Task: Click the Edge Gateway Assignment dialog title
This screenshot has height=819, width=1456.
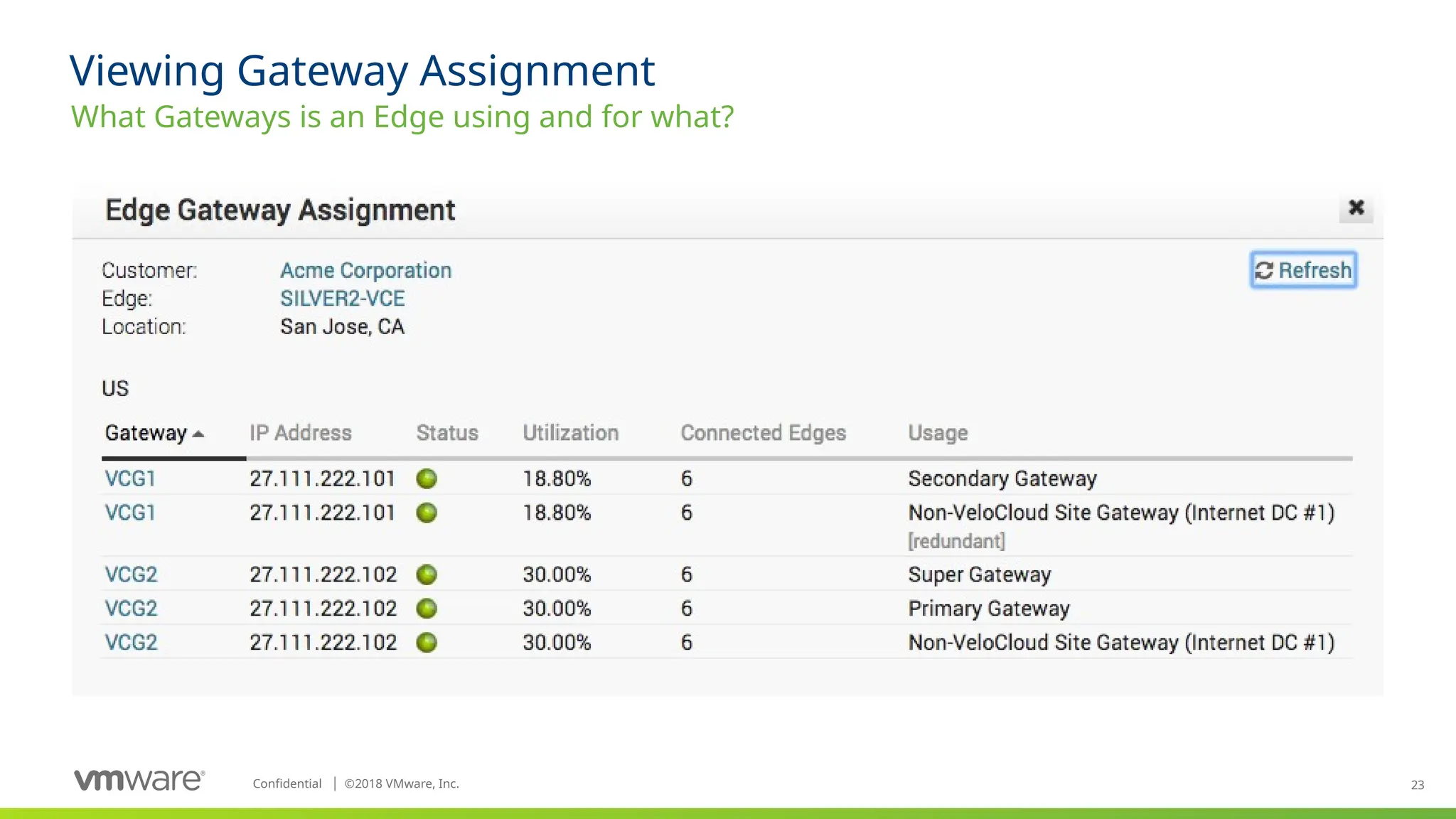Action: 280,210
